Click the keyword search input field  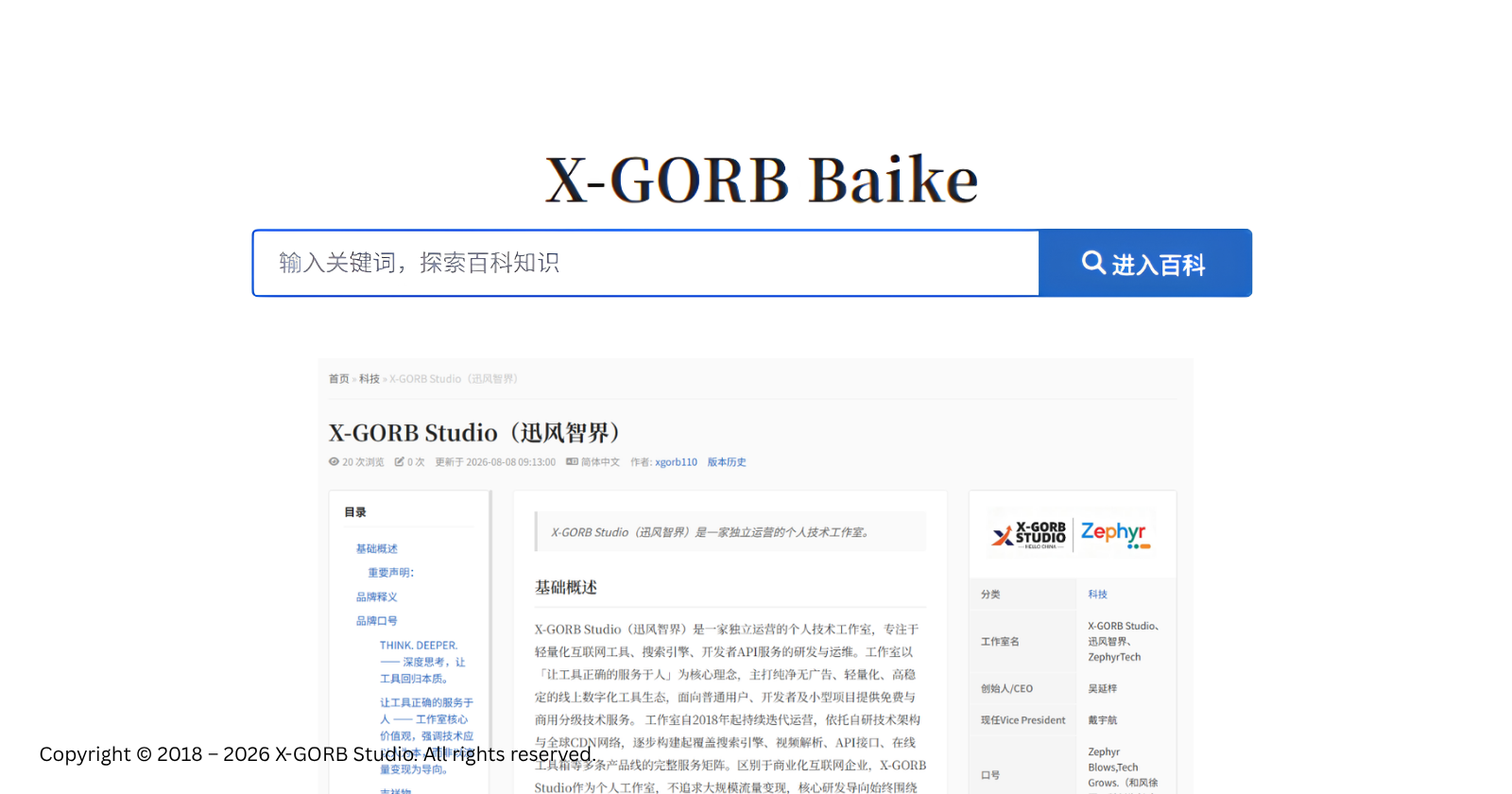tap(646, 263)
